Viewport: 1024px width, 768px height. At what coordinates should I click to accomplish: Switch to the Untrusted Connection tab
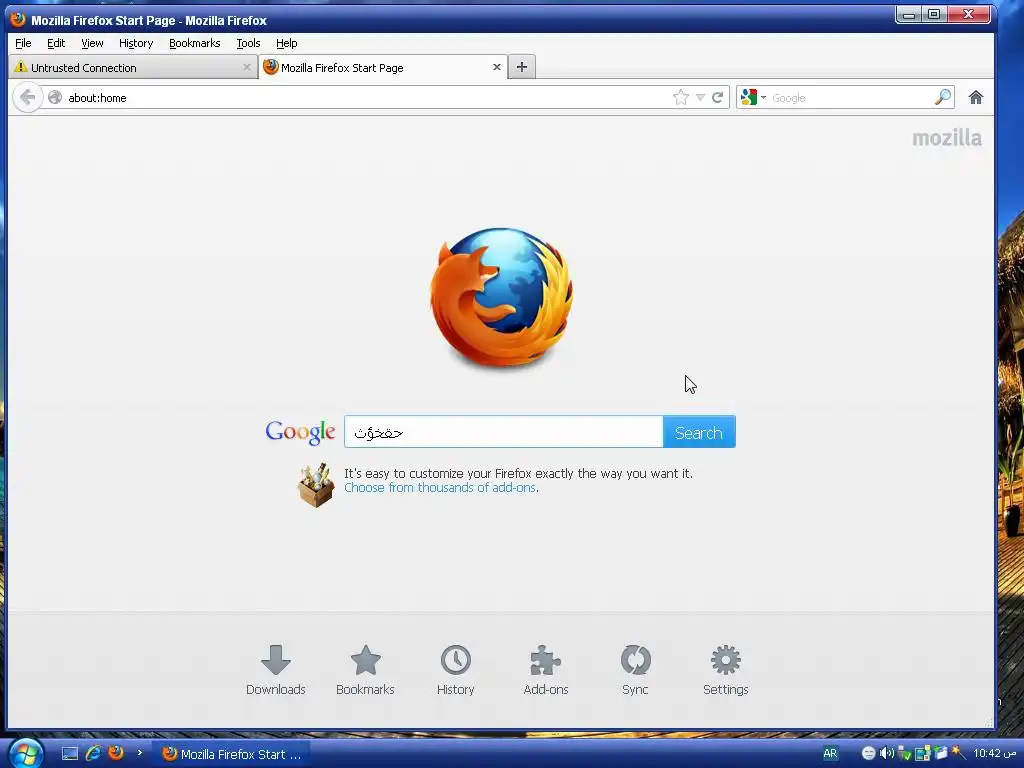(133, 67)
